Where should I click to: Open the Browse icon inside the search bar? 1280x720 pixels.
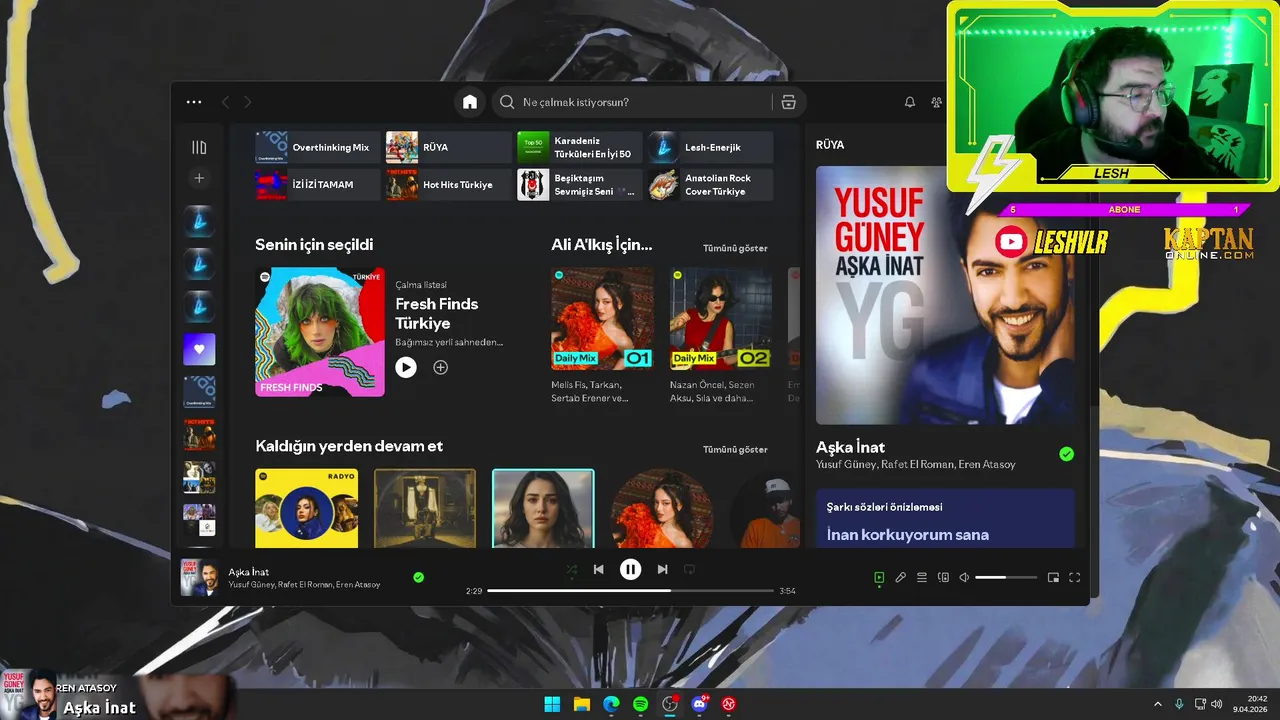point(788,102)
